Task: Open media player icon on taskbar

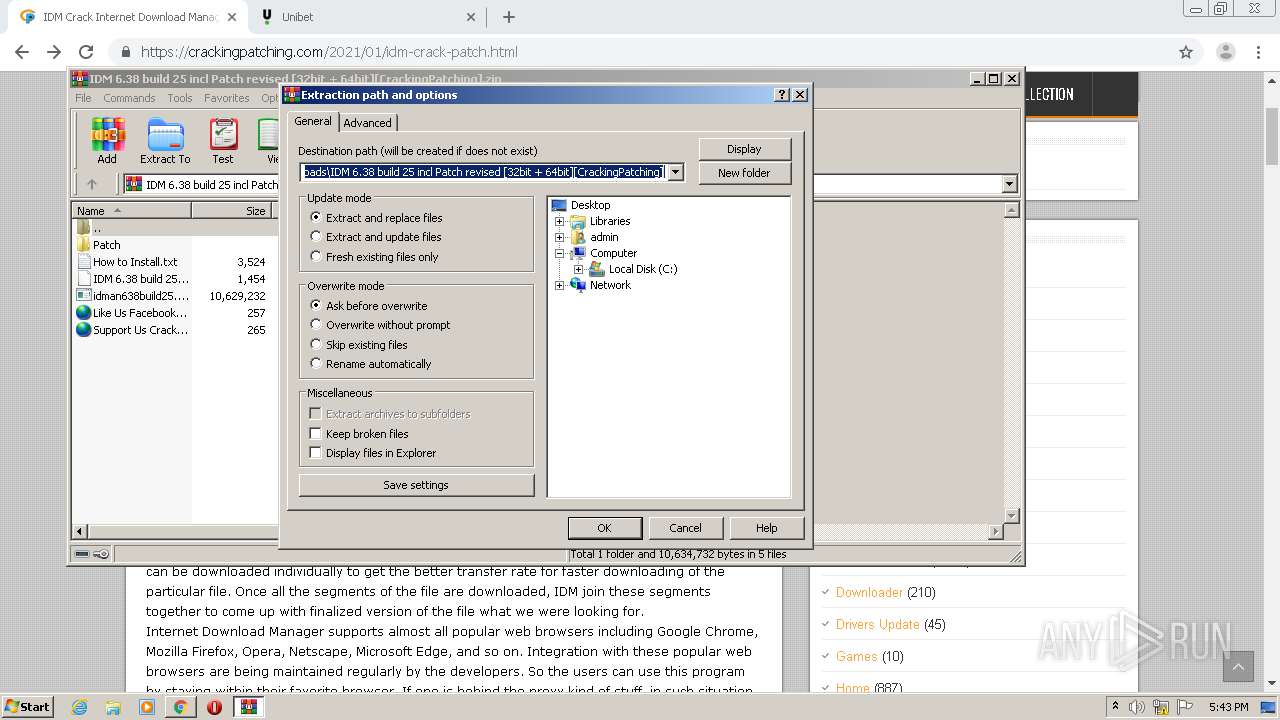Action: coord(147,707)
